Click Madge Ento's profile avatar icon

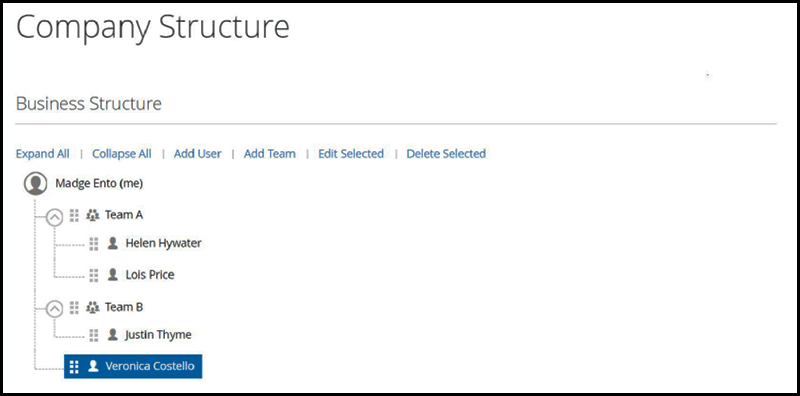tap(36, 184)
